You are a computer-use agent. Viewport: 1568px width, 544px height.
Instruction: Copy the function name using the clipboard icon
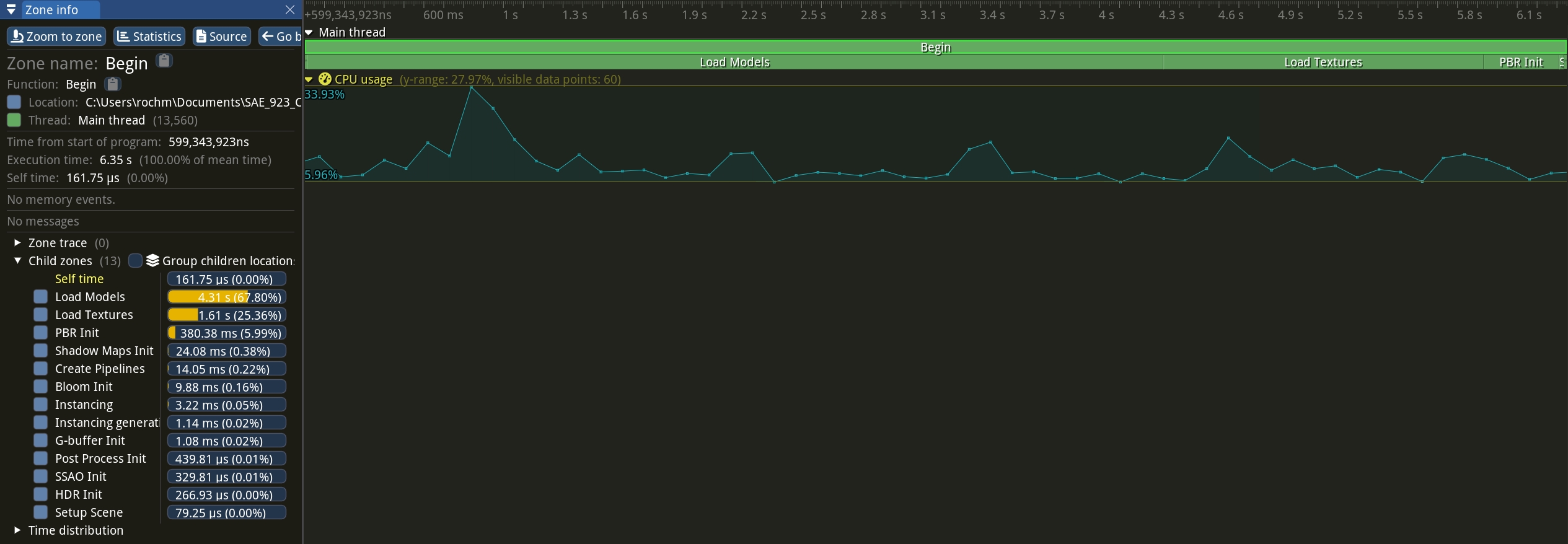pos(112,84)
